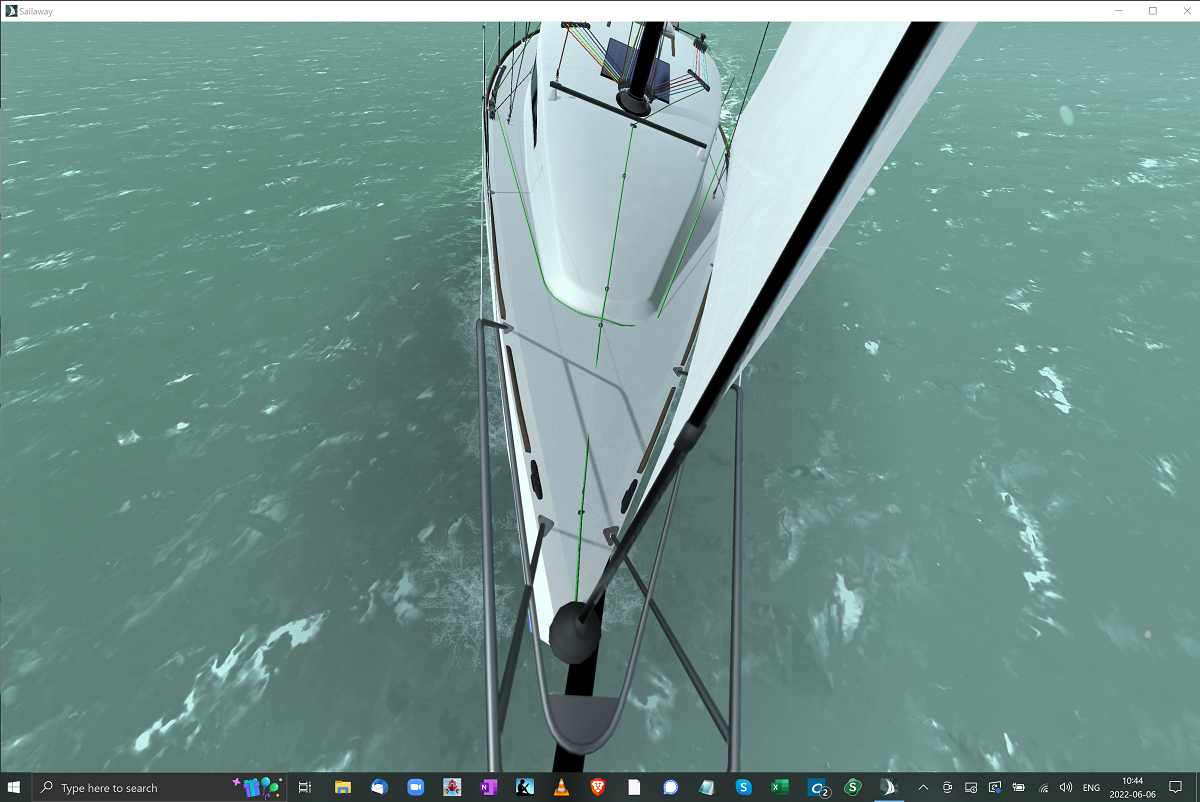
Task: Open Excel from the taskbar
Action: pos(780,787)
